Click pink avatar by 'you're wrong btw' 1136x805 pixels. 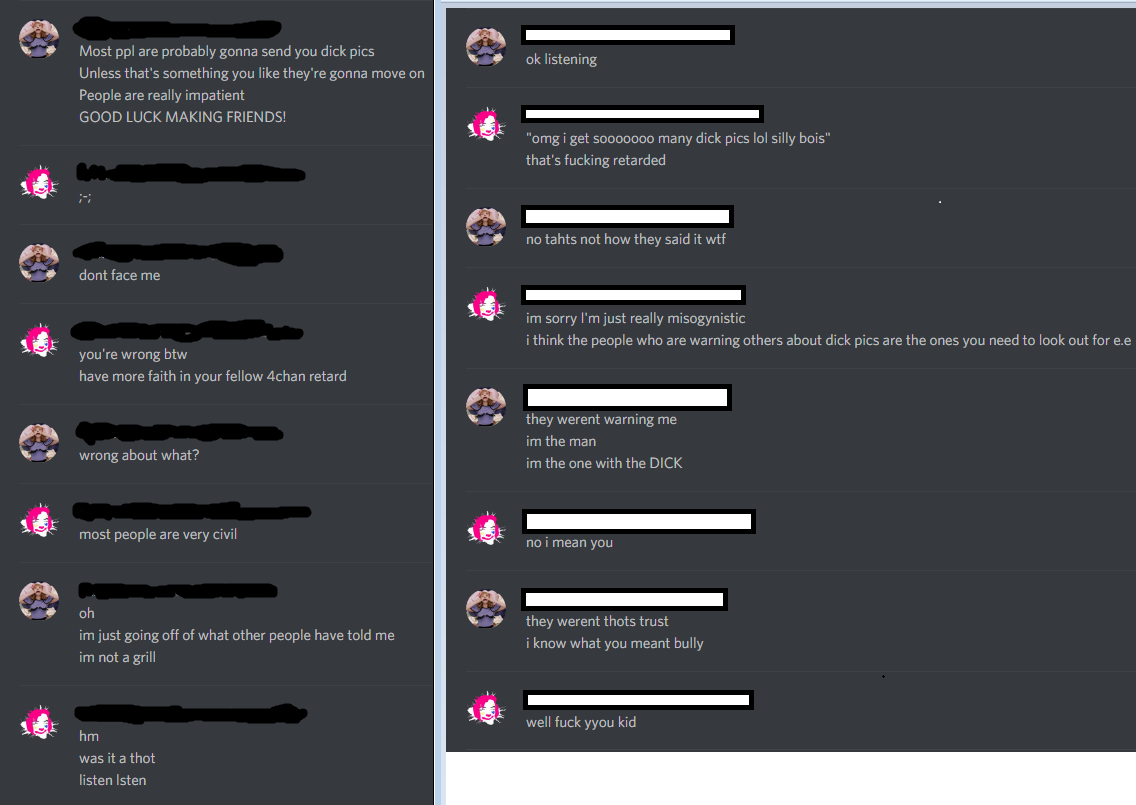coord(39,340)
